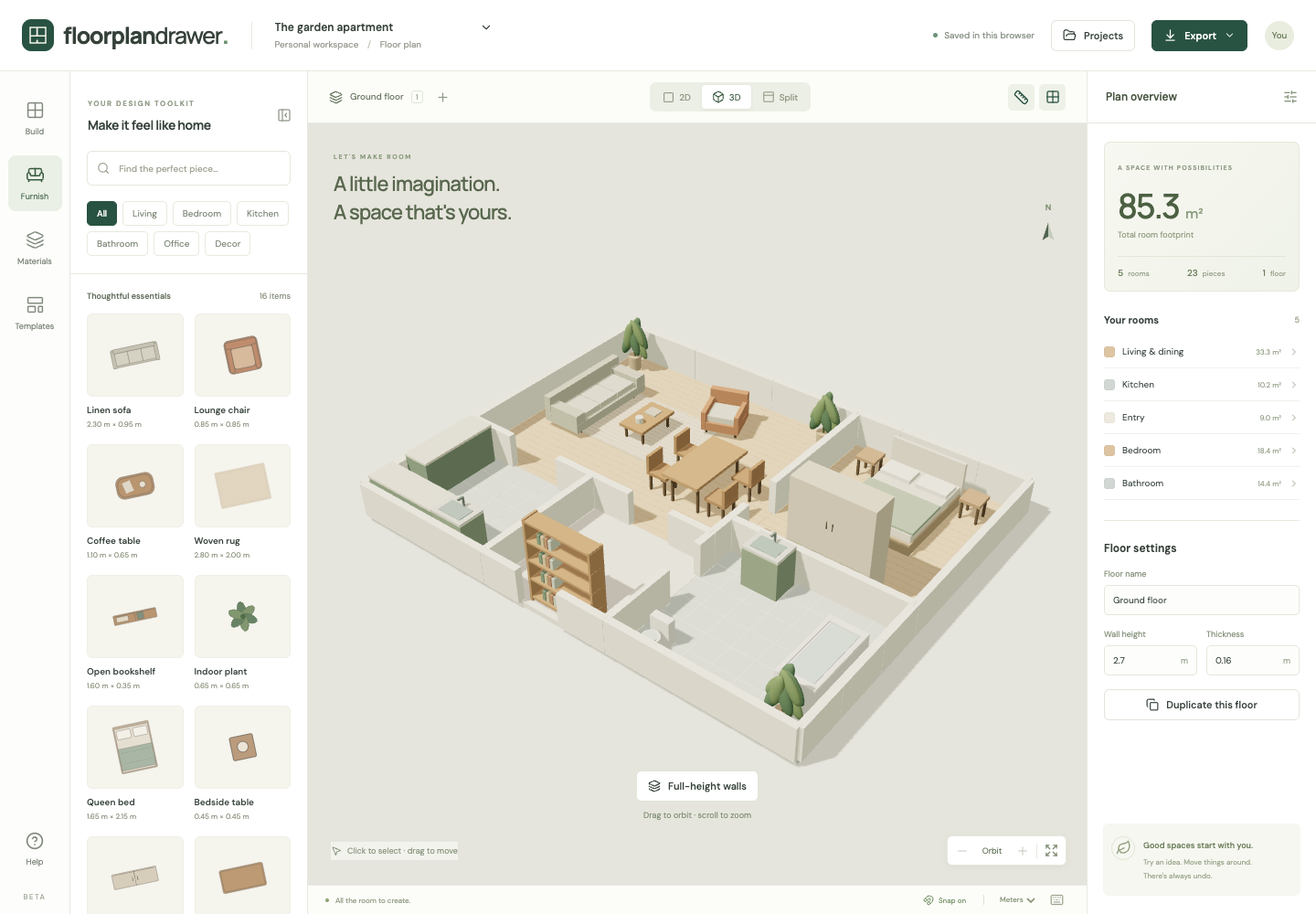Open plan overview settings sliders icon
This screenshot has width=1316, height=914.
[x=1290, y=97]
